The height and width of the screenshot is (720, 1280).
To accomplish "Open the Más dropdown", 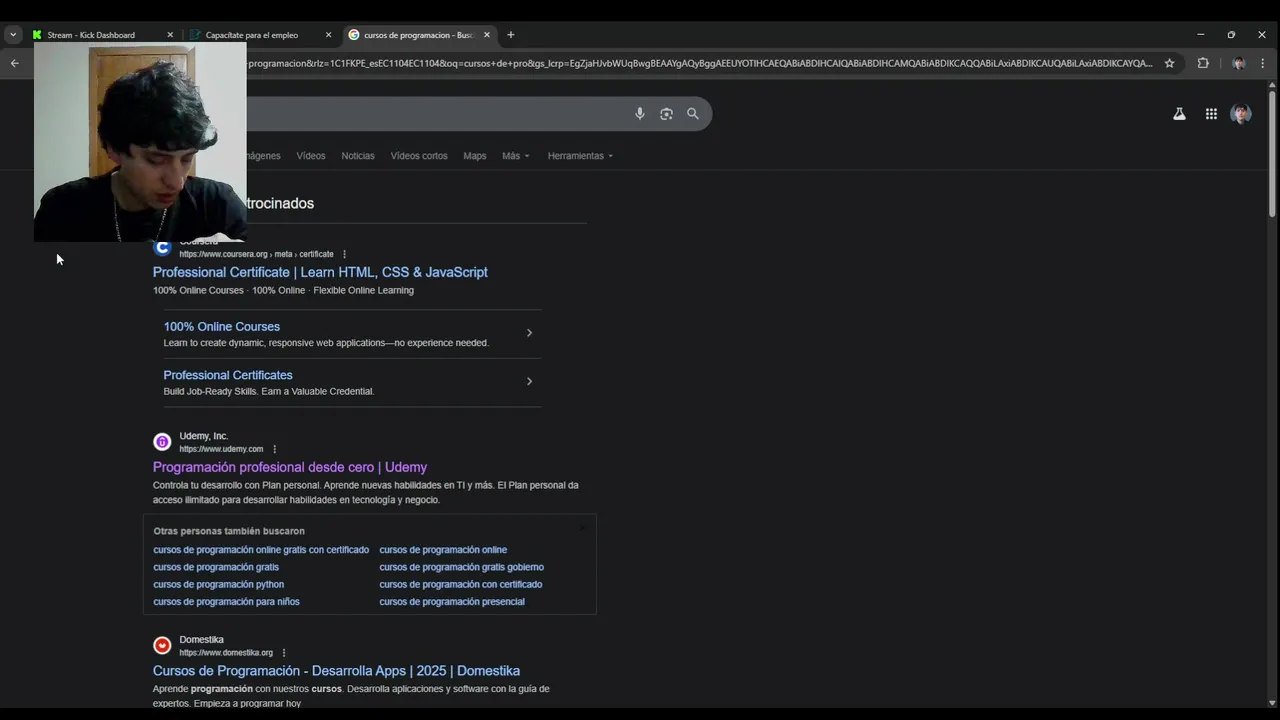I will (516, 156).
